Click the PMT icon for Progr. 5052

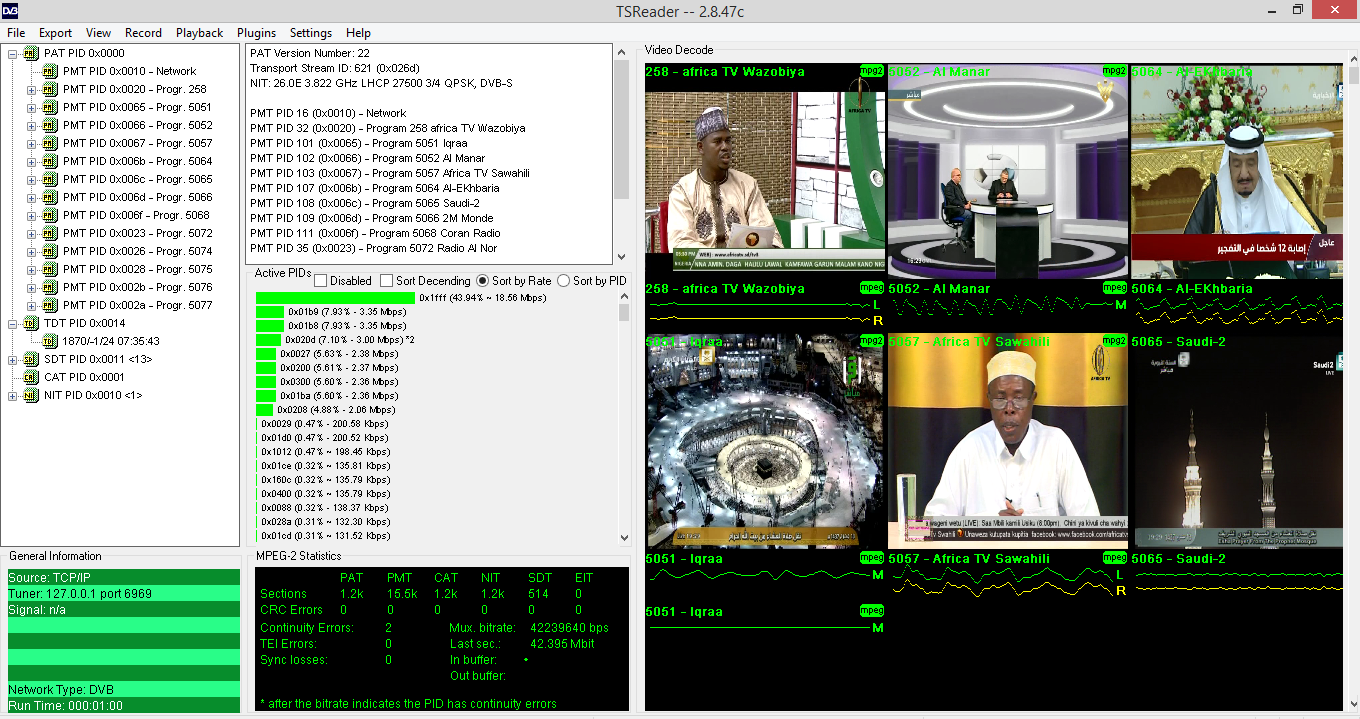pyautogui.click(x=49, y=125)
